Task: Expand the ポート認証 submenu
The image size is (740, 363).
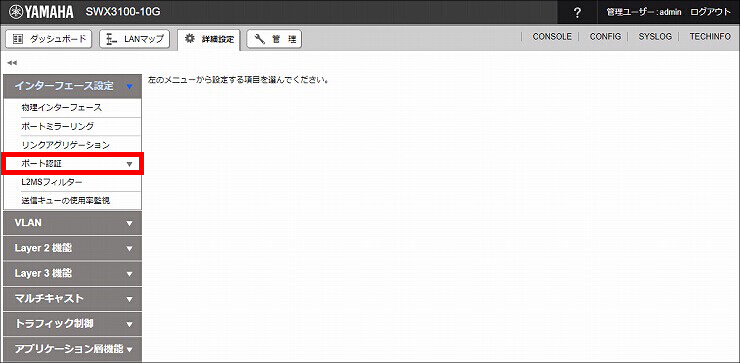Action: point(72,163)
